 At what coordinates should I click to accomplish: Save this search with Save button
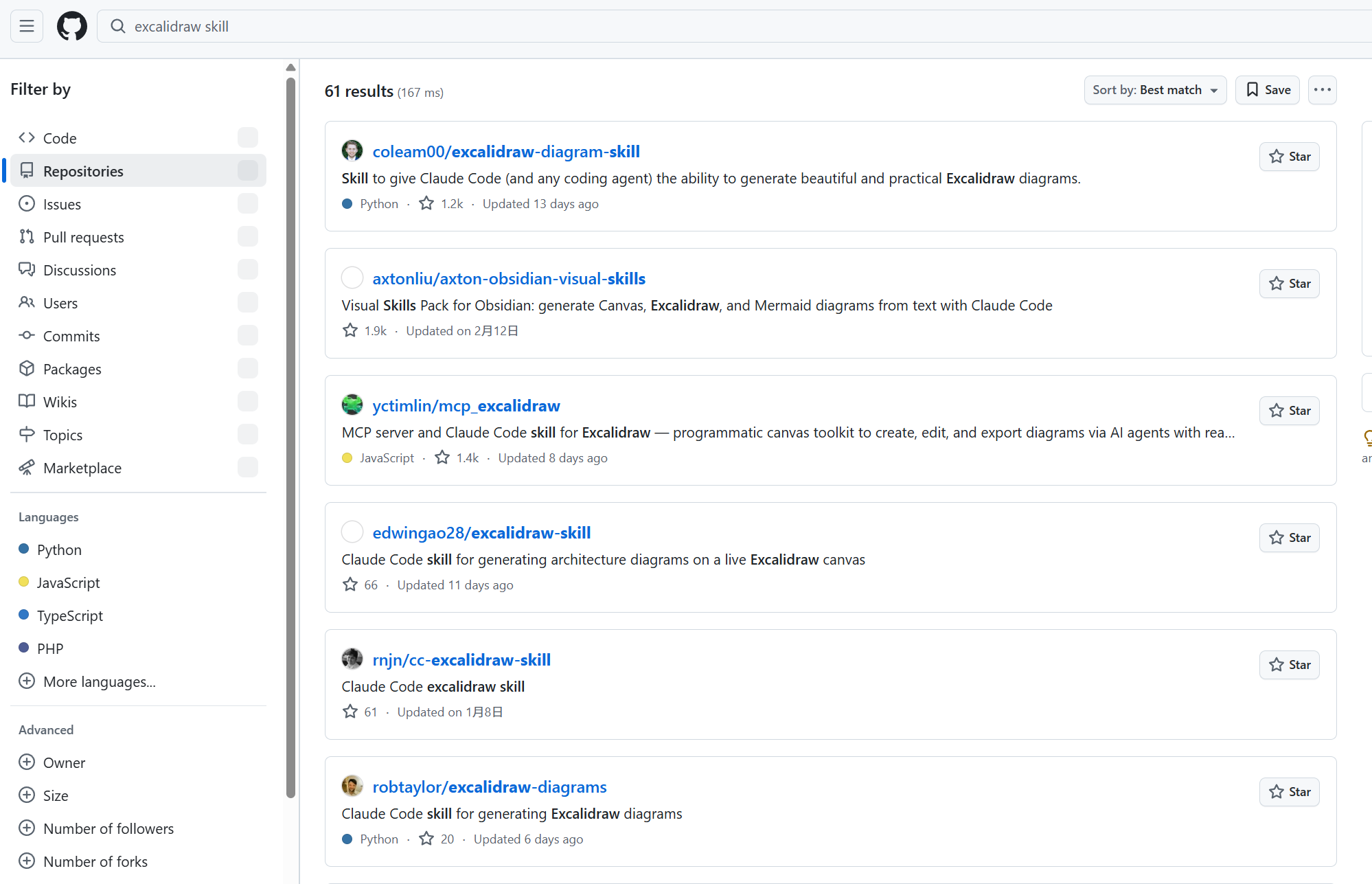pyautogui.click(x=1267, y=90)
